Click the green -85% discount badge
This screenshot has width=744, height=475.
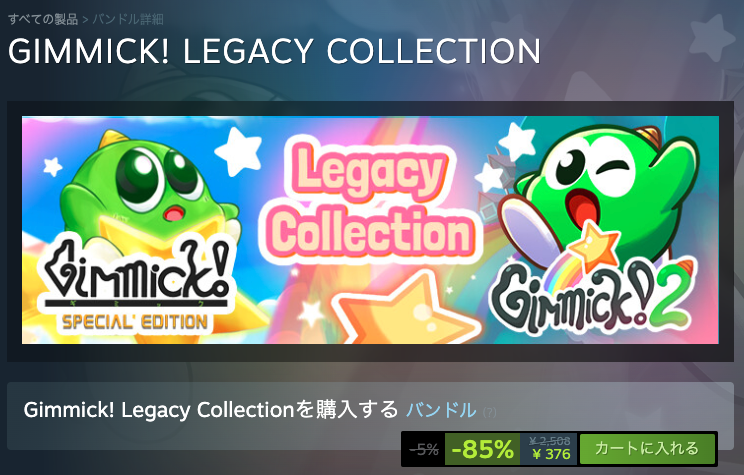(482, 449)
